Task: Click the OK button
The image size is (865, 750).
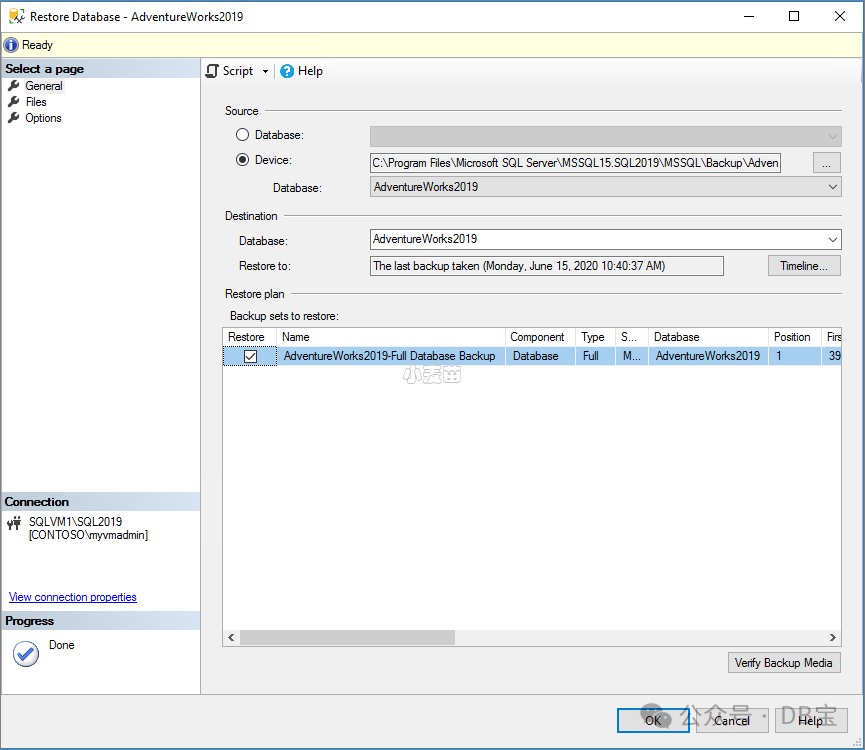Action: [653, 721]
